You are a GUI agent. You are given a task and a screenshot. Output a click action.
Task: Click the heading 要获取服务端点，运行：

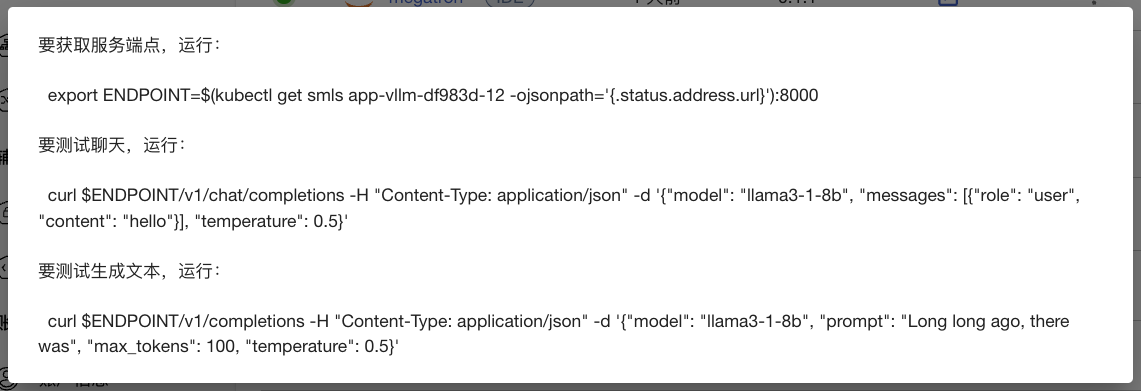pyautogui.click(x=128, y=45)
